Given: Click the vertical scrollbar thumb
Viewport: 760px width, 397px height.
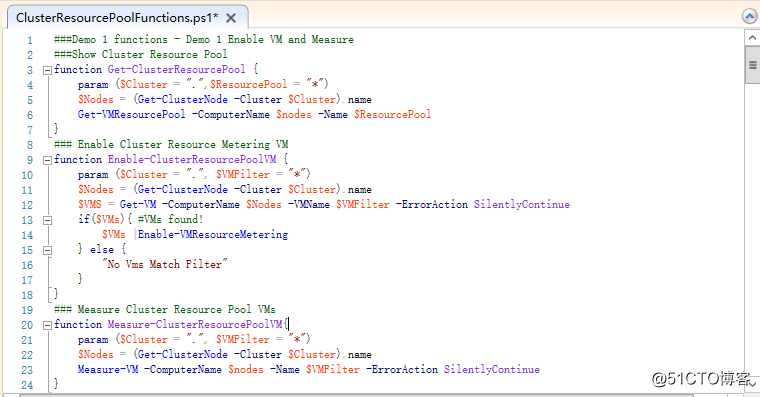Looking at the screenshot, I should [x=752, y=64].
